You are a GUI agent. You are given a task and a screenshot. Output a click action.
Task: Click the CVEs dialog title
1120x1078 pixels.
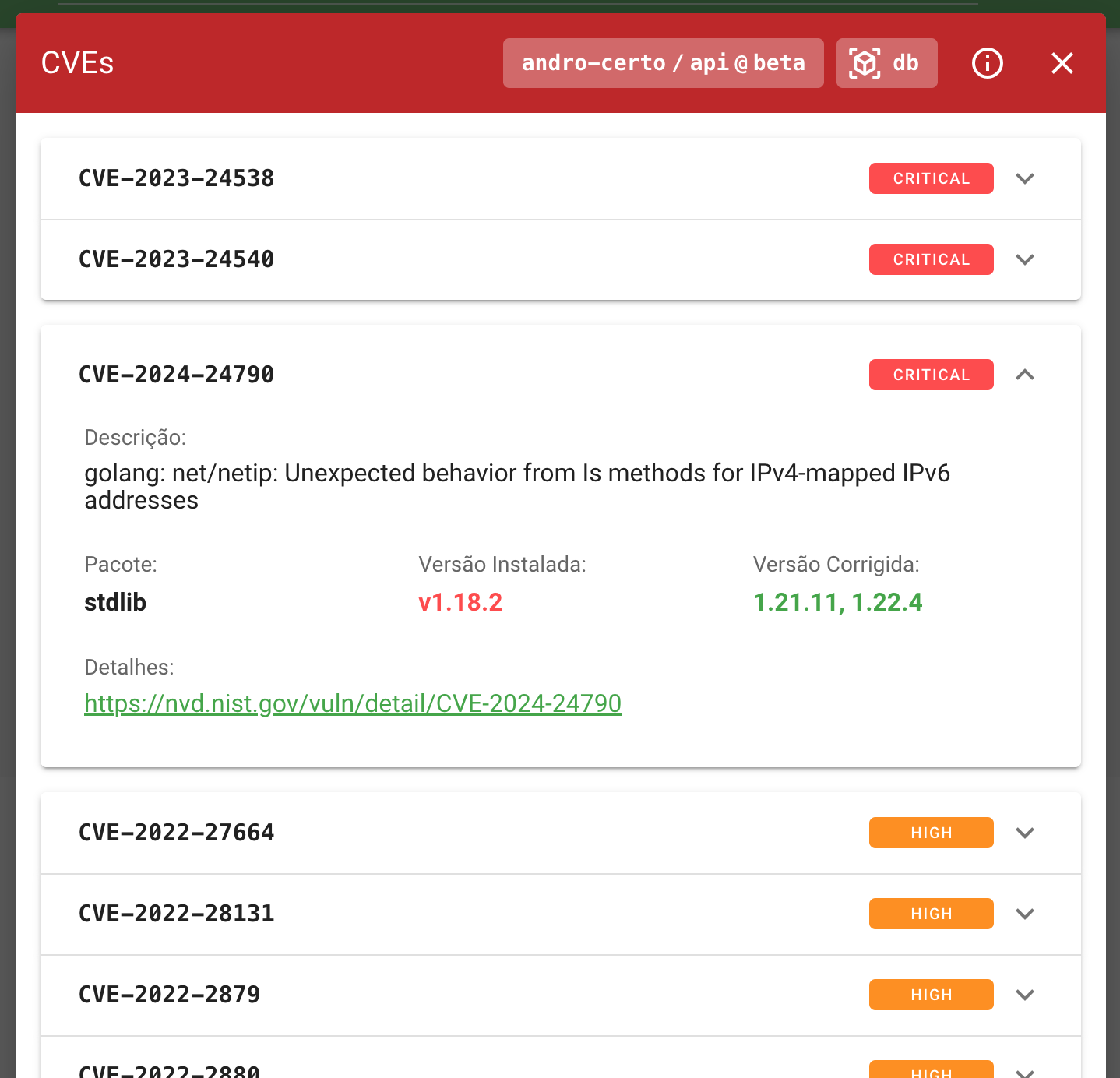point(78,63)
